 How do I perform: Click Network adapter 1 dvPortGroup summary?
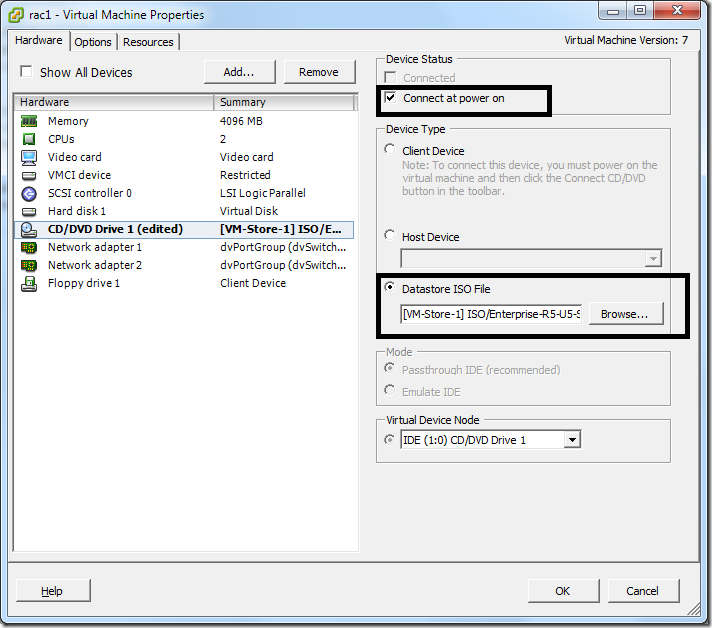[283, 247]
